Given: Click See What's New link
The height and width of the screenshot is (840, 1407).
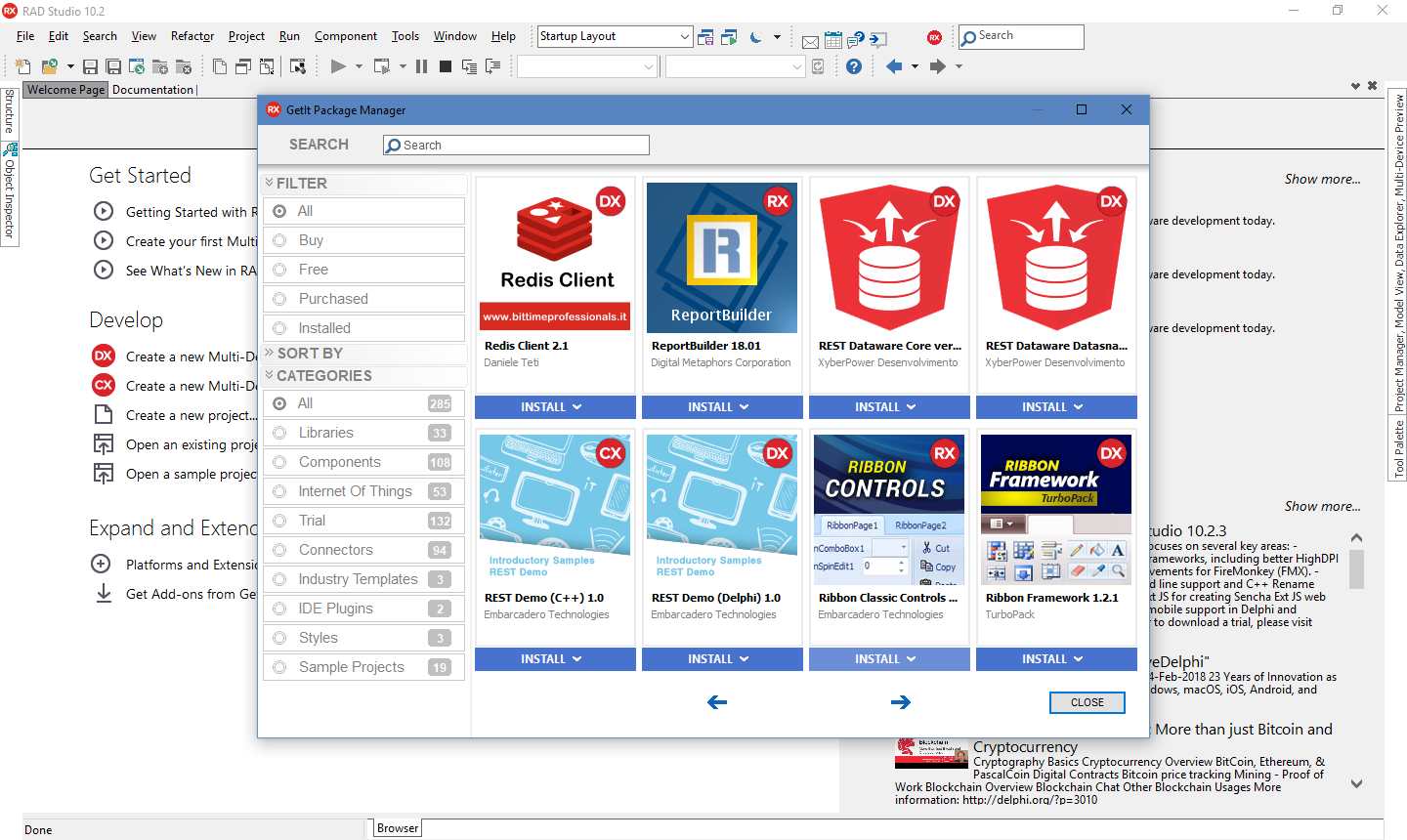Looking at the screenshot, I should point(191,271).
